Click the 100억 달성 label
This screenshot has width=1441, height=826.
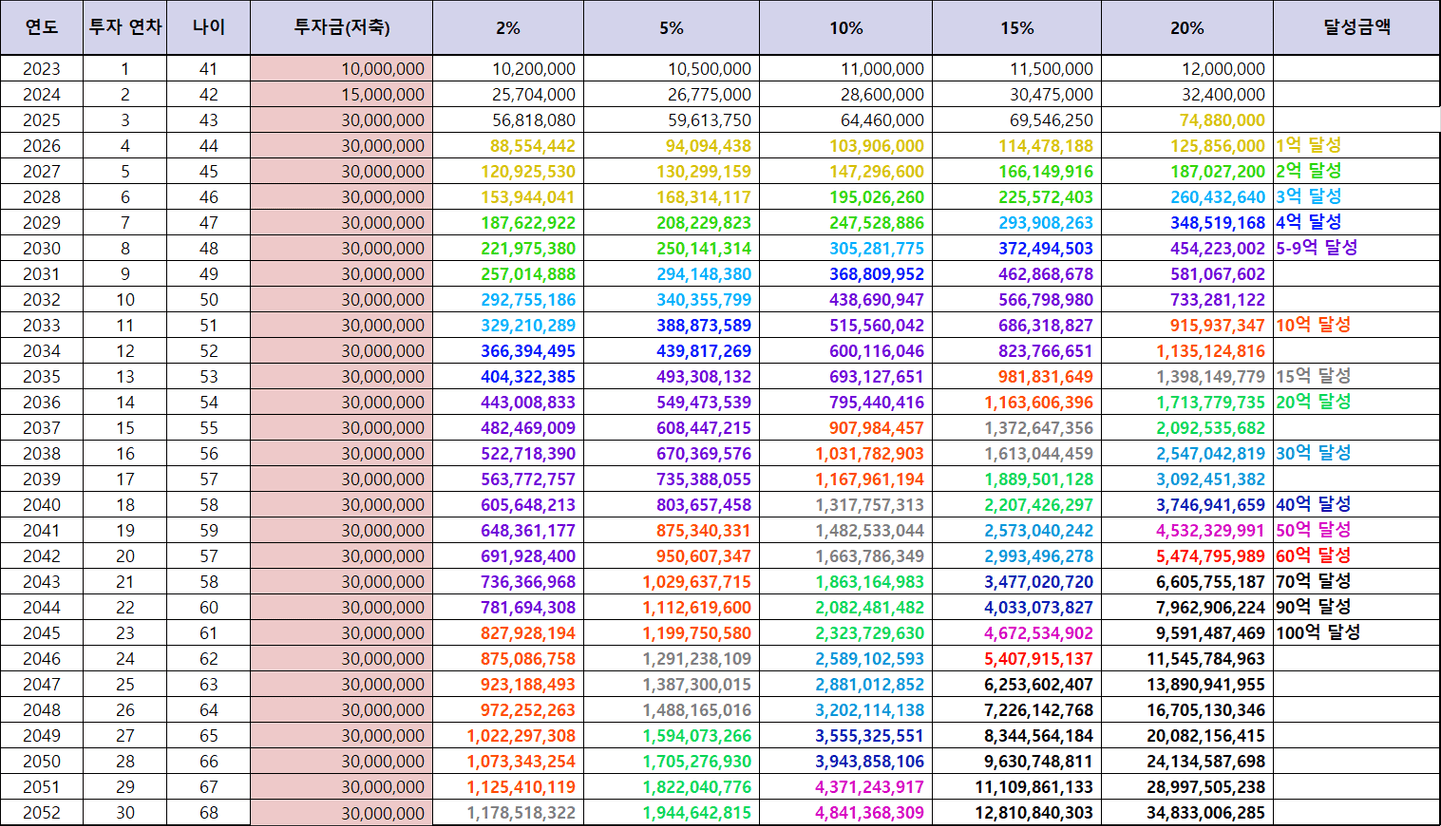point(1318,632)
